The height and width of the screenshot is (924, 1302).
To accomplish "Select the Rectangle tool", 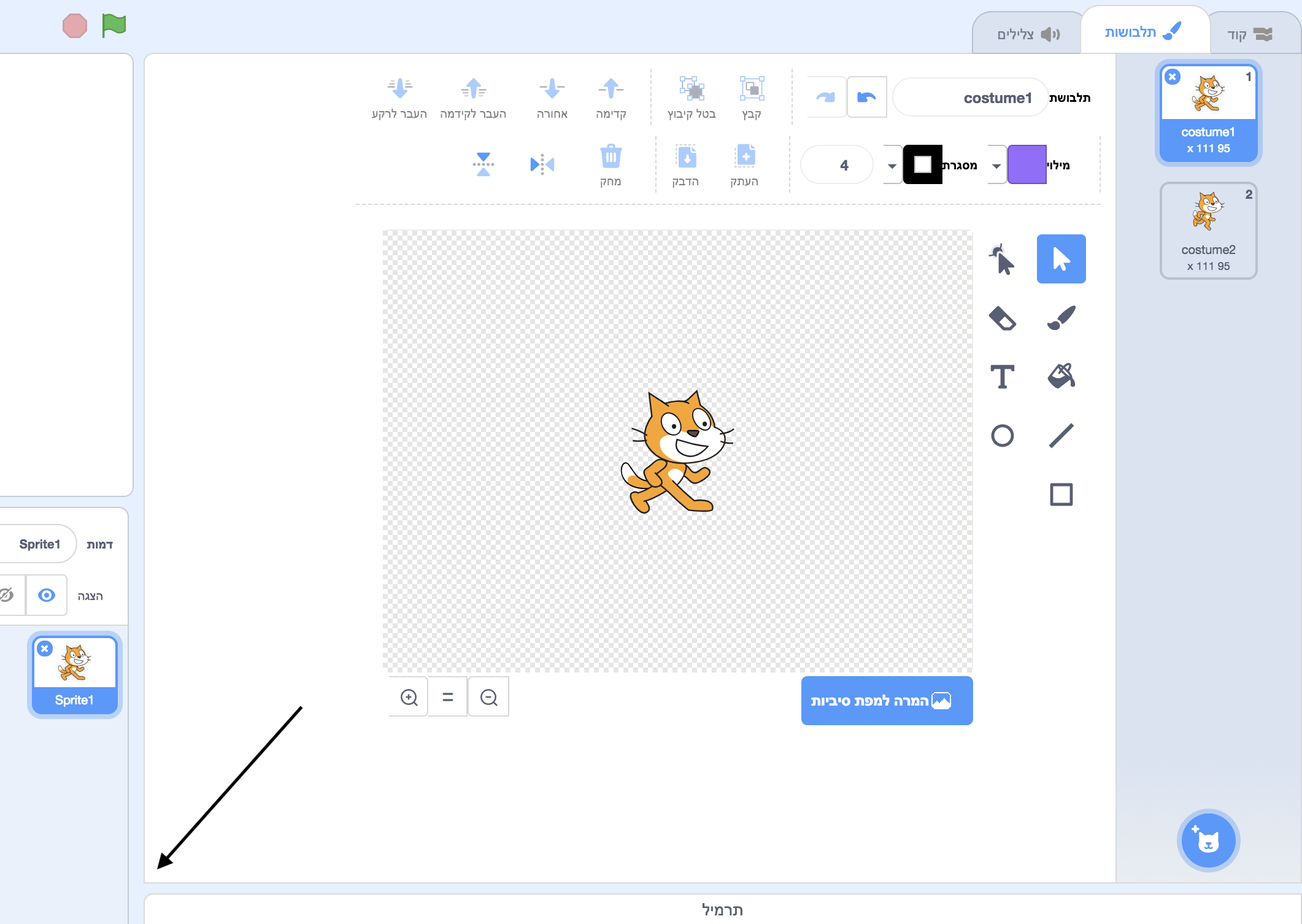I will pyautogui.click(x=1061, y=495).
